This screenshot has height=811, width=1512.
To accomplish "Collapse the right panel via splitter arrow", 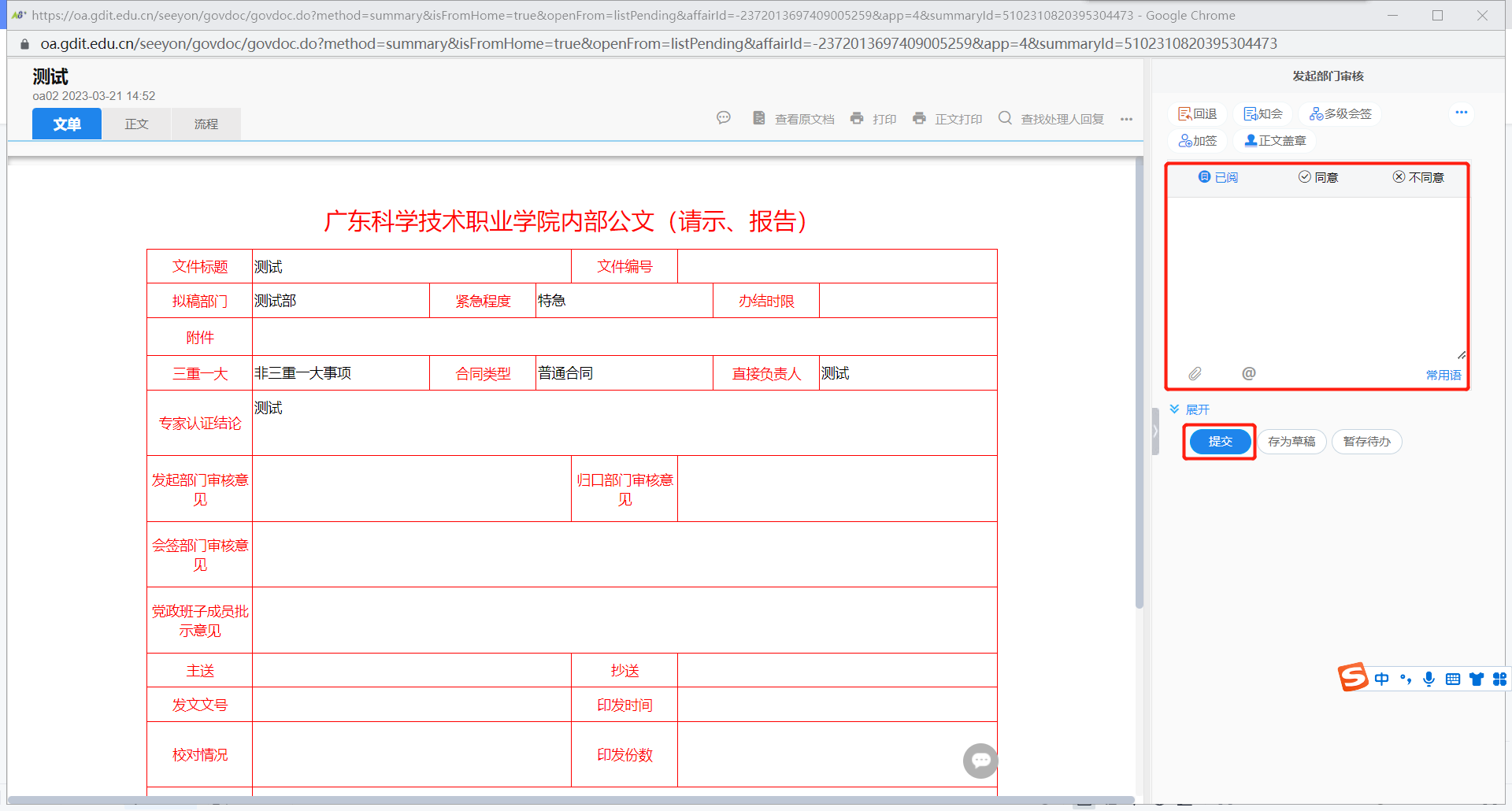I will [x=1155, y=431].
